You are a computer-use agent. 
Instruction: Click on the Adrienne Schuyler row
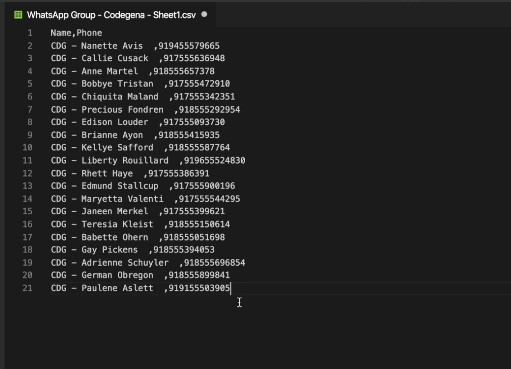[x=148, y=263]
